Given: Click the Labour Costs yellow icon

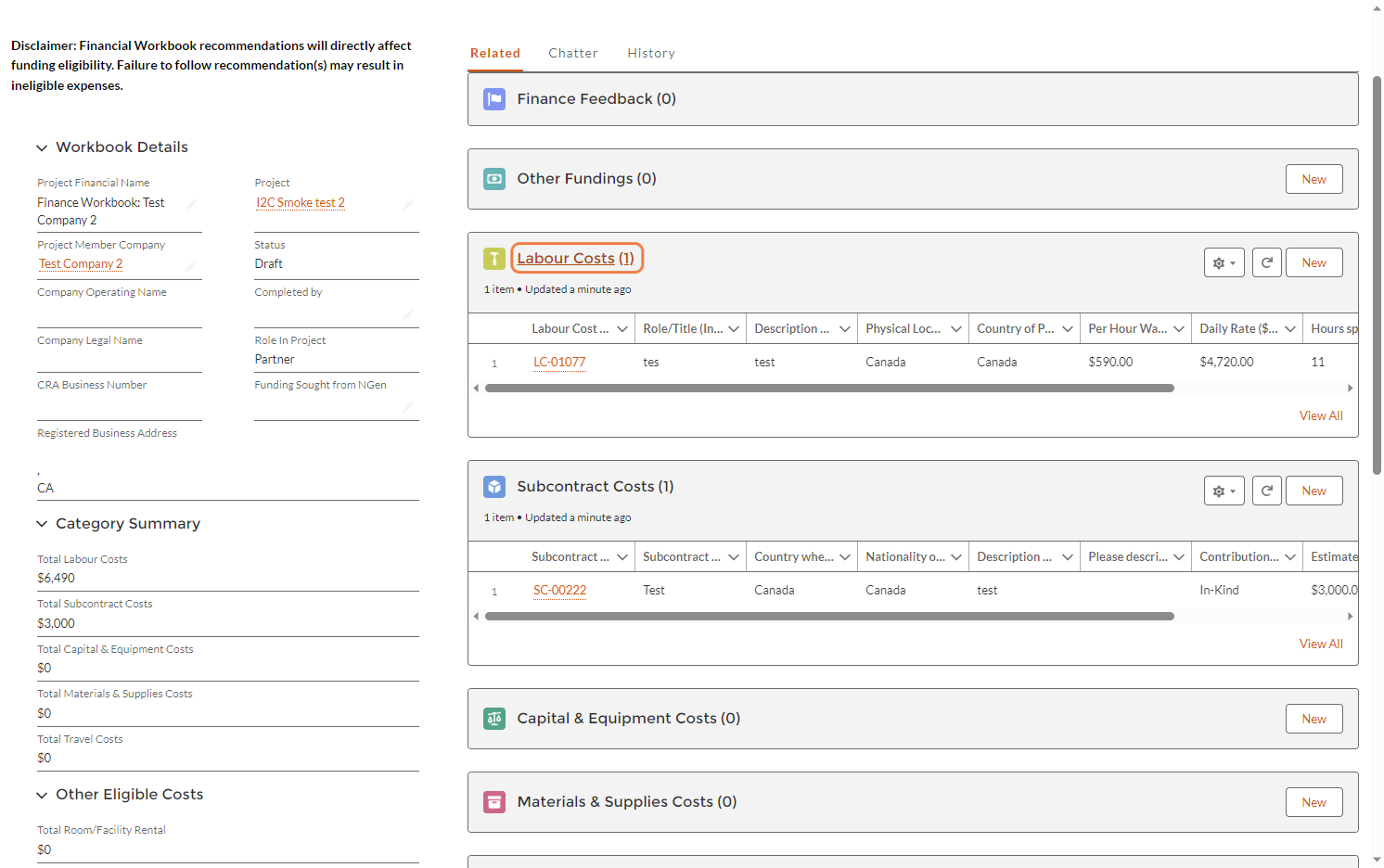Looking at the screenshot, I should pos(494,259).
